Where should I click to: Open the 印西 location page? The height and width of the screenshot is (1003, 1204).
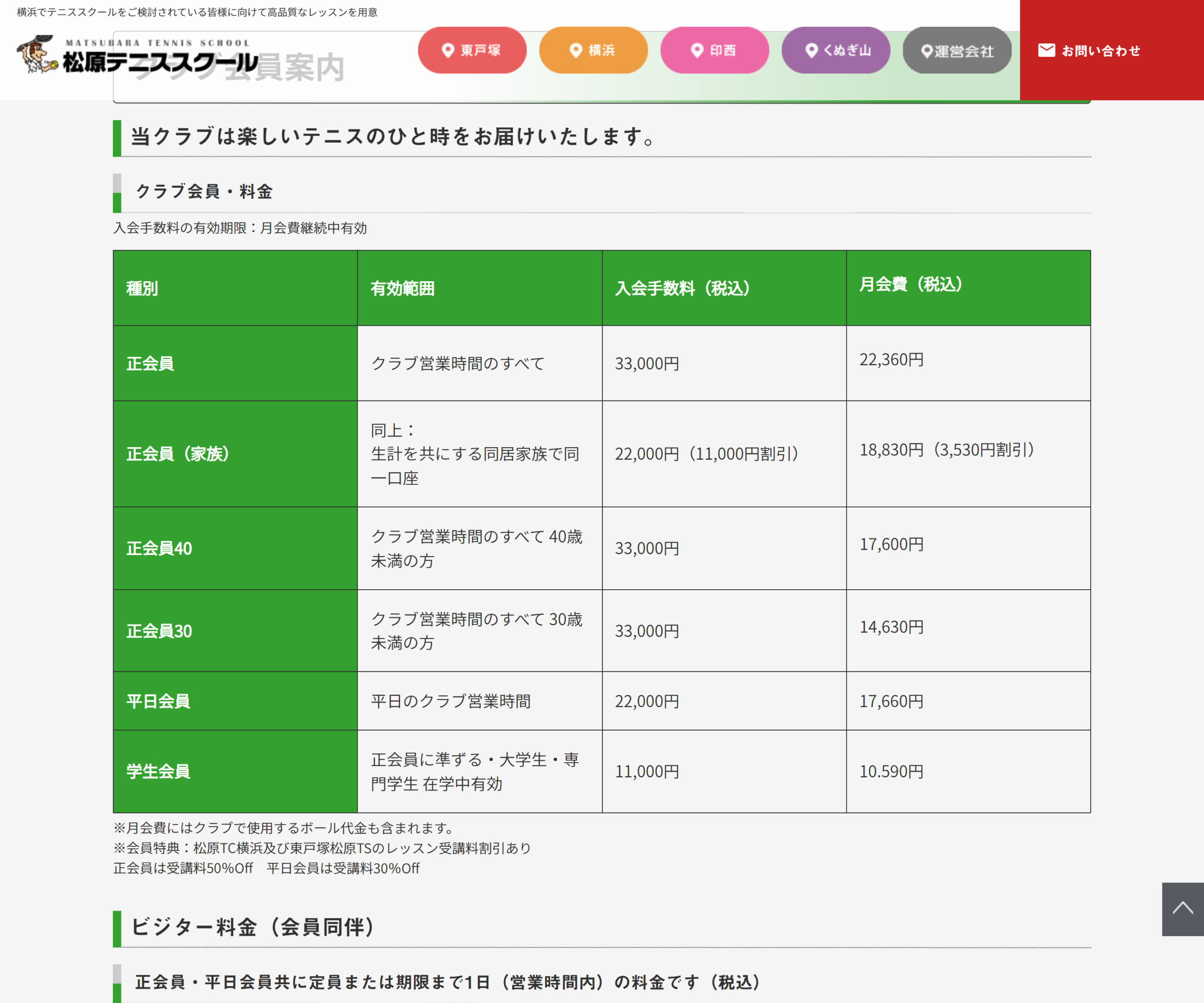click(x=714, y=50)
